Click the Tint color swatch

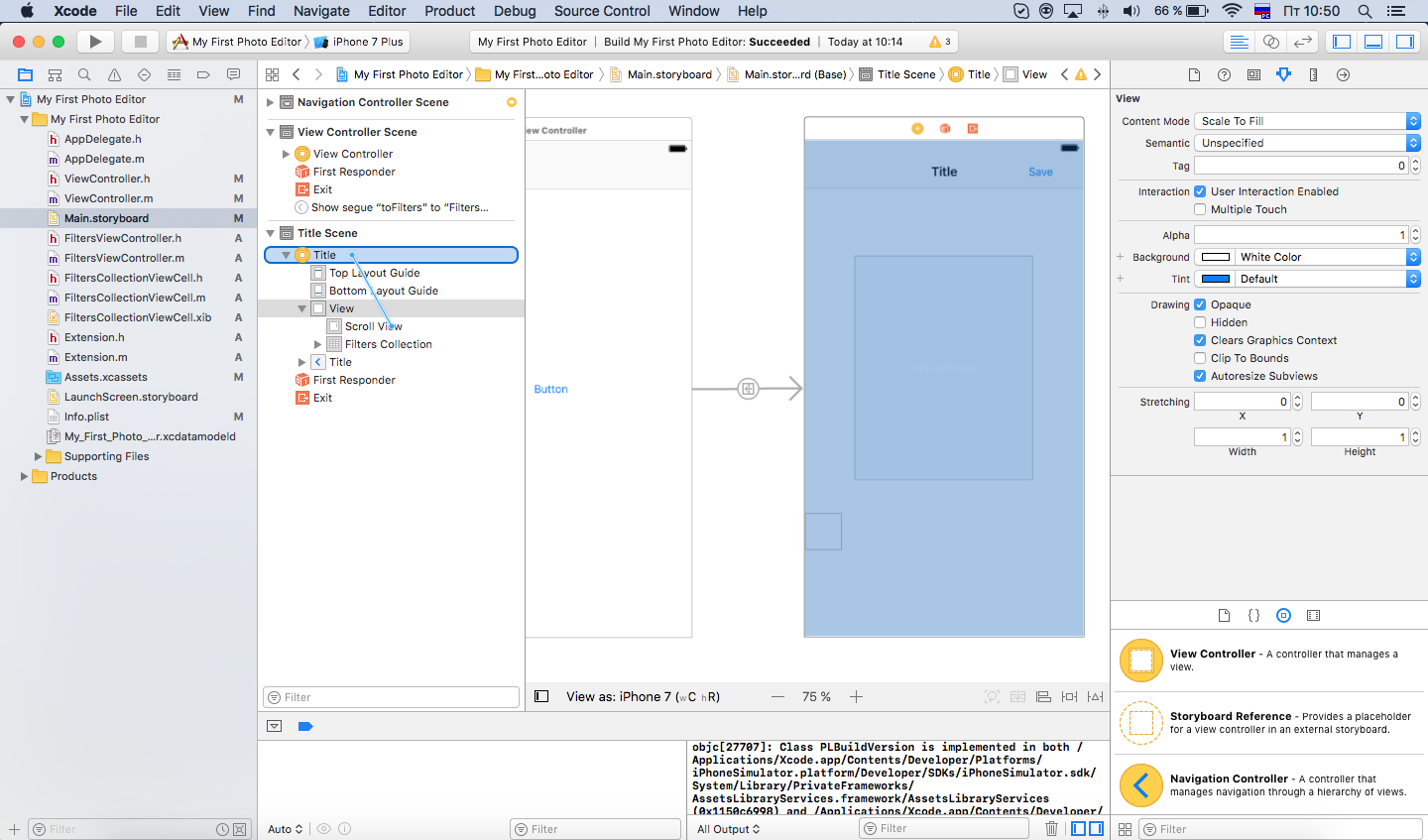tap(1215, 279)
